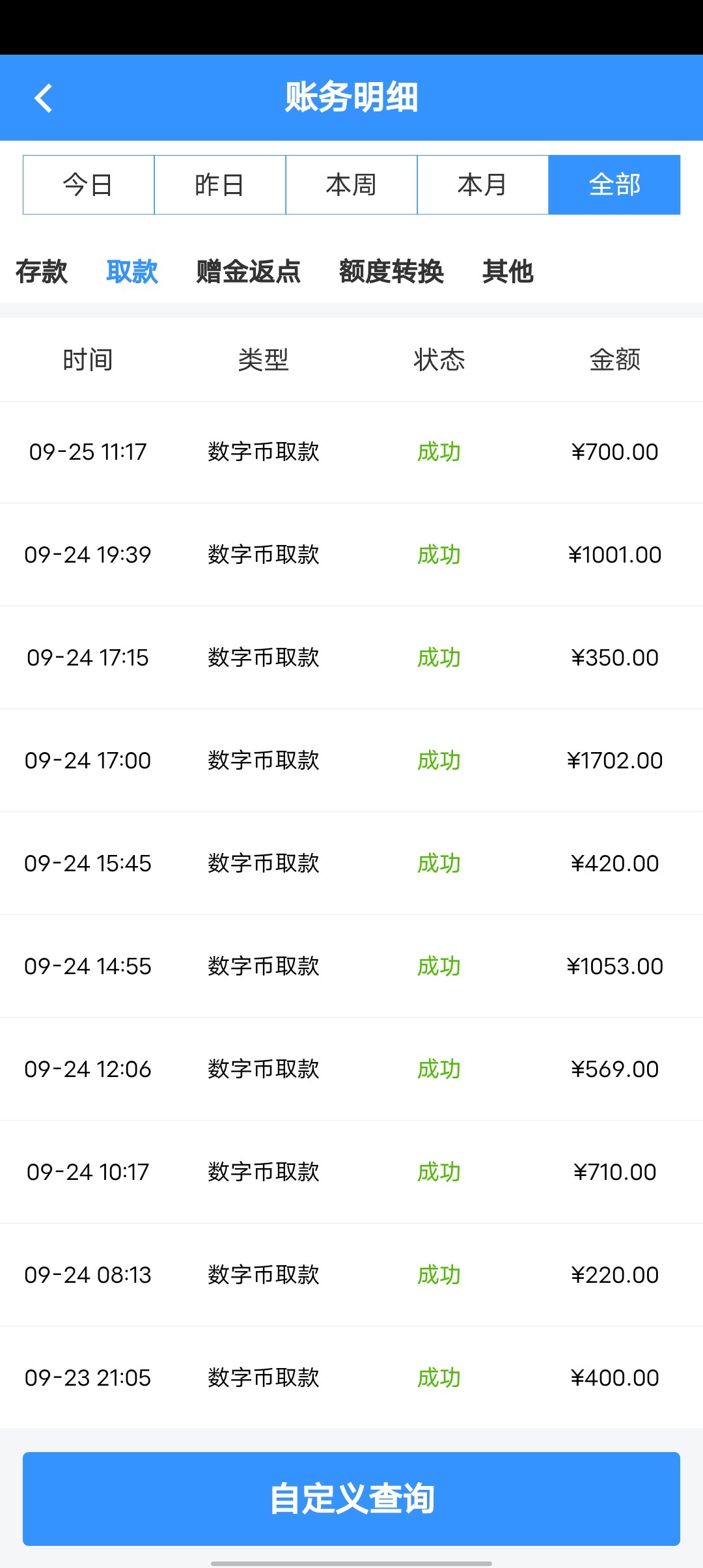The width and height of the screenshot is (703, 1568).
Task: Open the 存款 category
Action: tap(41, 272)
